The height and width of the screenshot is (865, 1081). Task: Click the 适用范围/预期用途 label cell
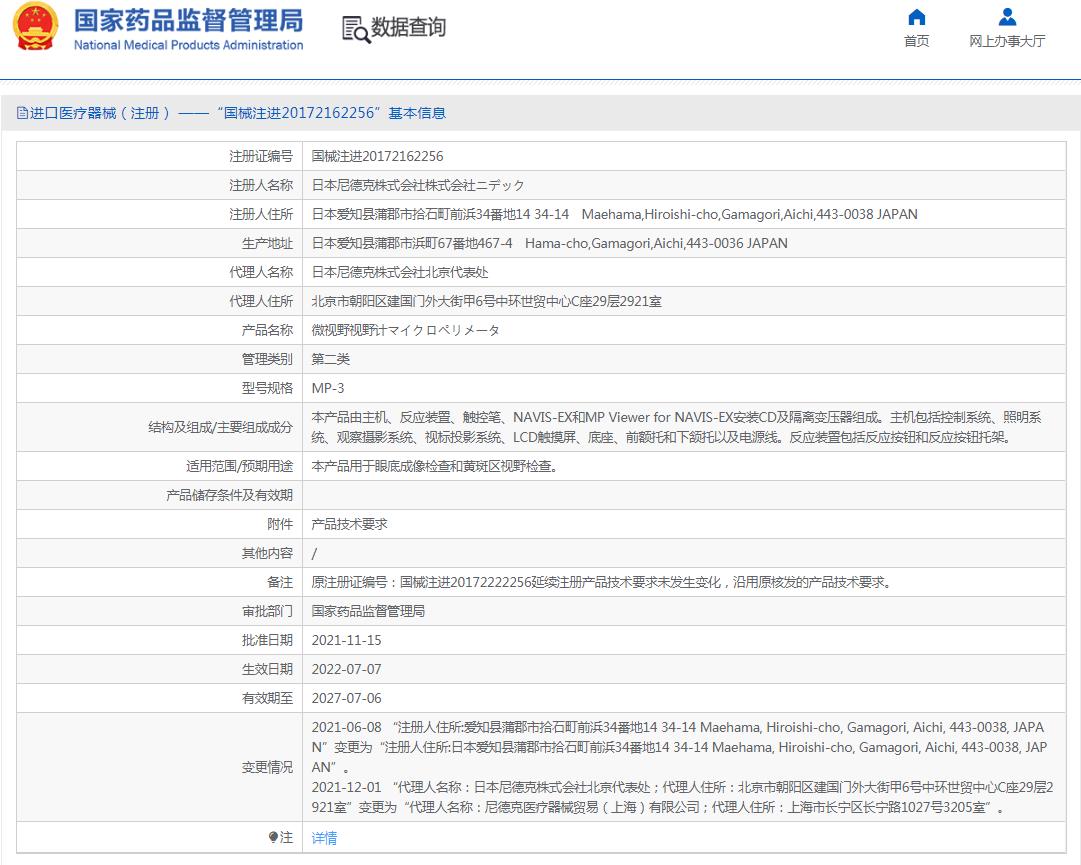(x=159, y=466)
